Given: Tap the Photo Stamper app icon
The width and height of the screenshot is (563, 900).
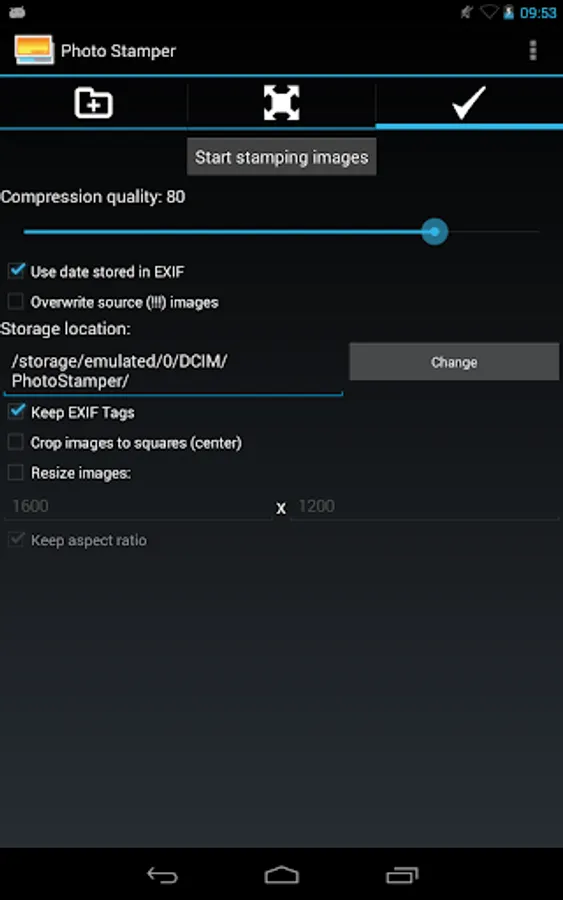Looking at the screenshot, I should coord(34,51).
